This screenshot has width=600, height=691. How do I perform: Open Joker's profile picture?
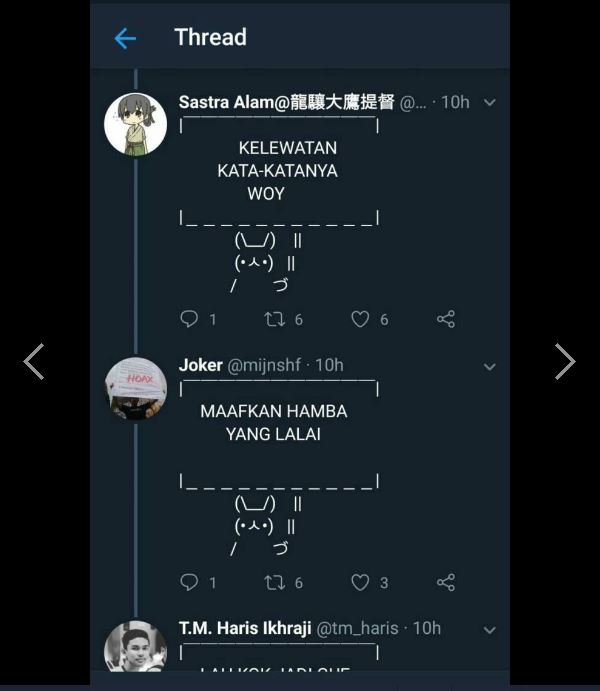pyautogui.click(x=135, y=387)
